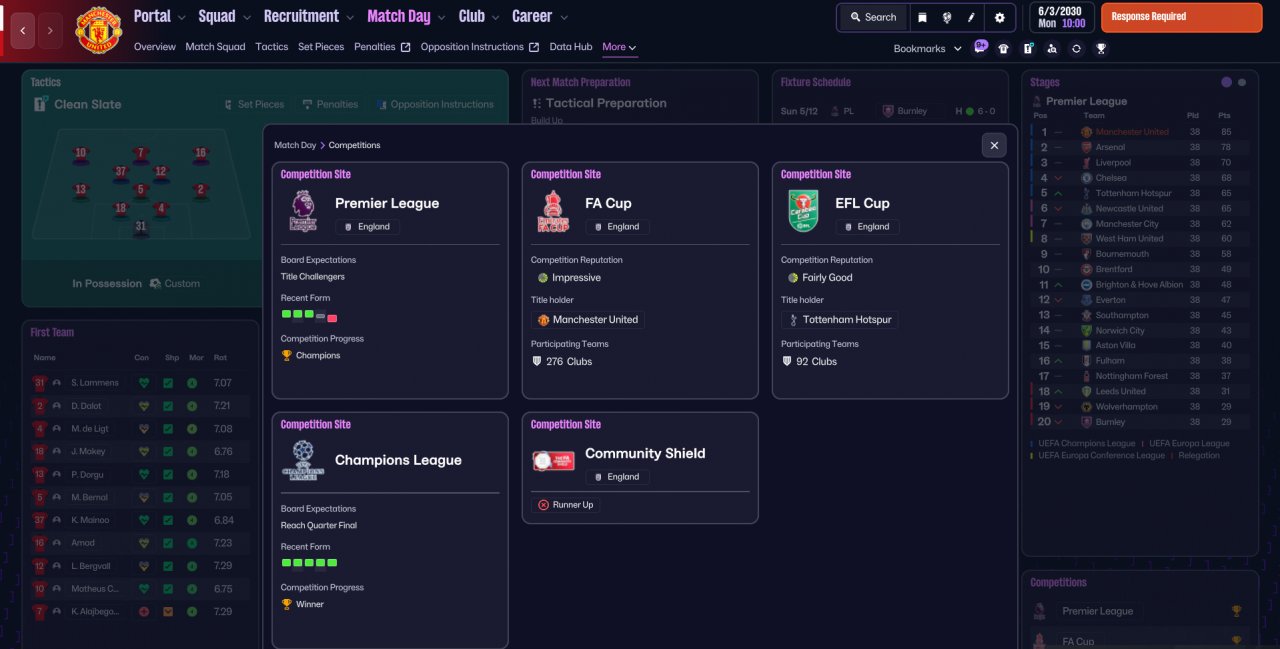This screenshot has height=649, width=1280.
Task: Click the FA Cup card title
Action: [608, 203]
